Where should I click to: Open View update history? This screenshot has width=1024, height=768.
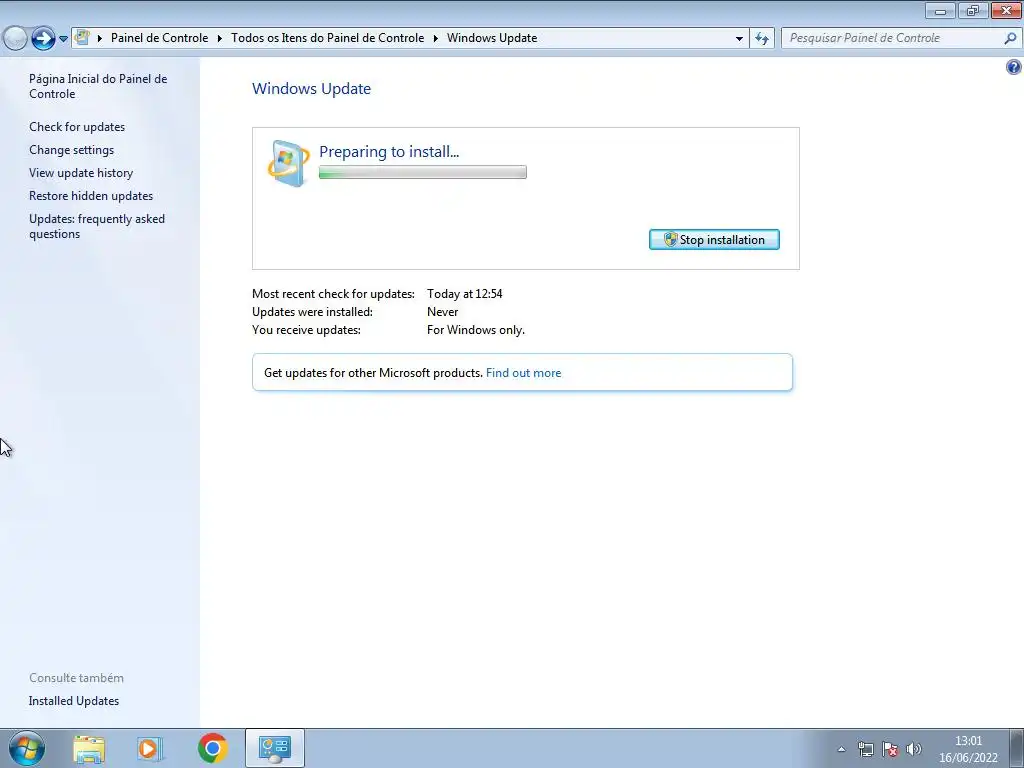pos(81,172)
